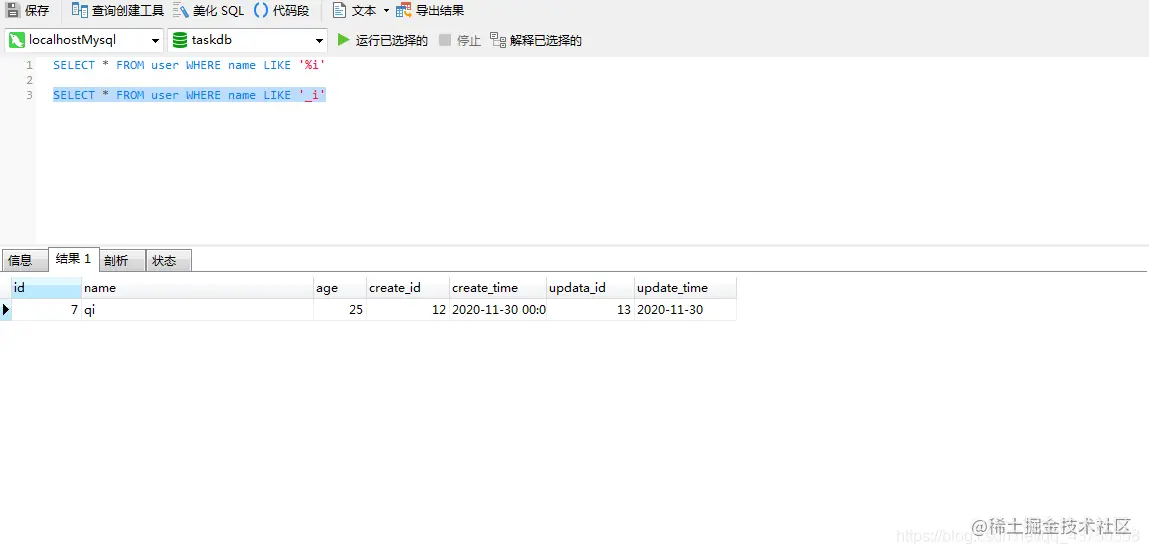Click the create_id column header

pyautogui.click(x=408, y=288)
